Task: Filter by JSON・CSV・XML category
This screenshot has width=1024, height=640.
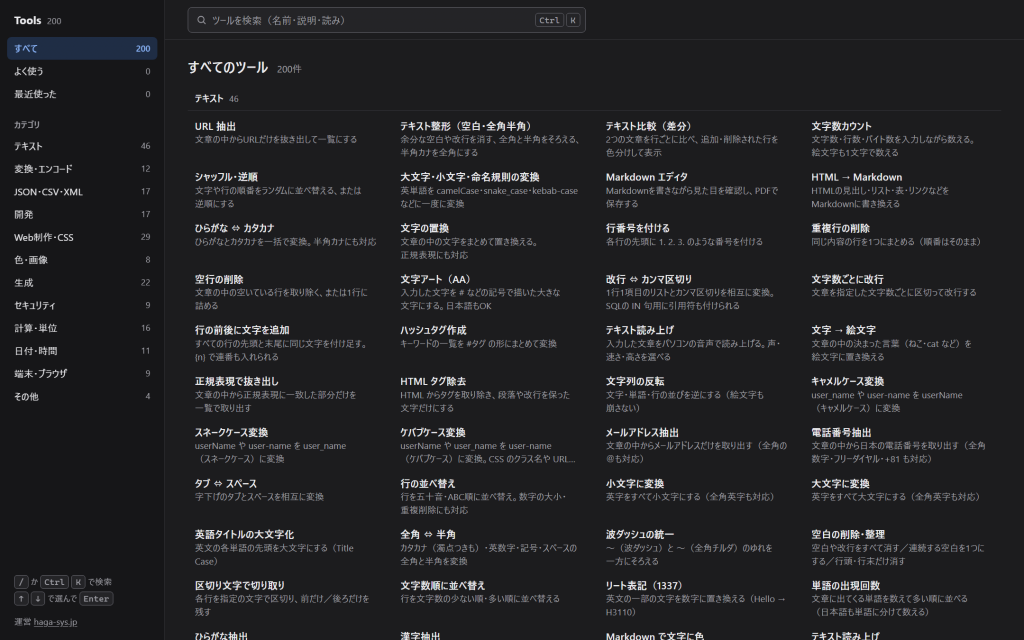Action: tap(82, 192)
